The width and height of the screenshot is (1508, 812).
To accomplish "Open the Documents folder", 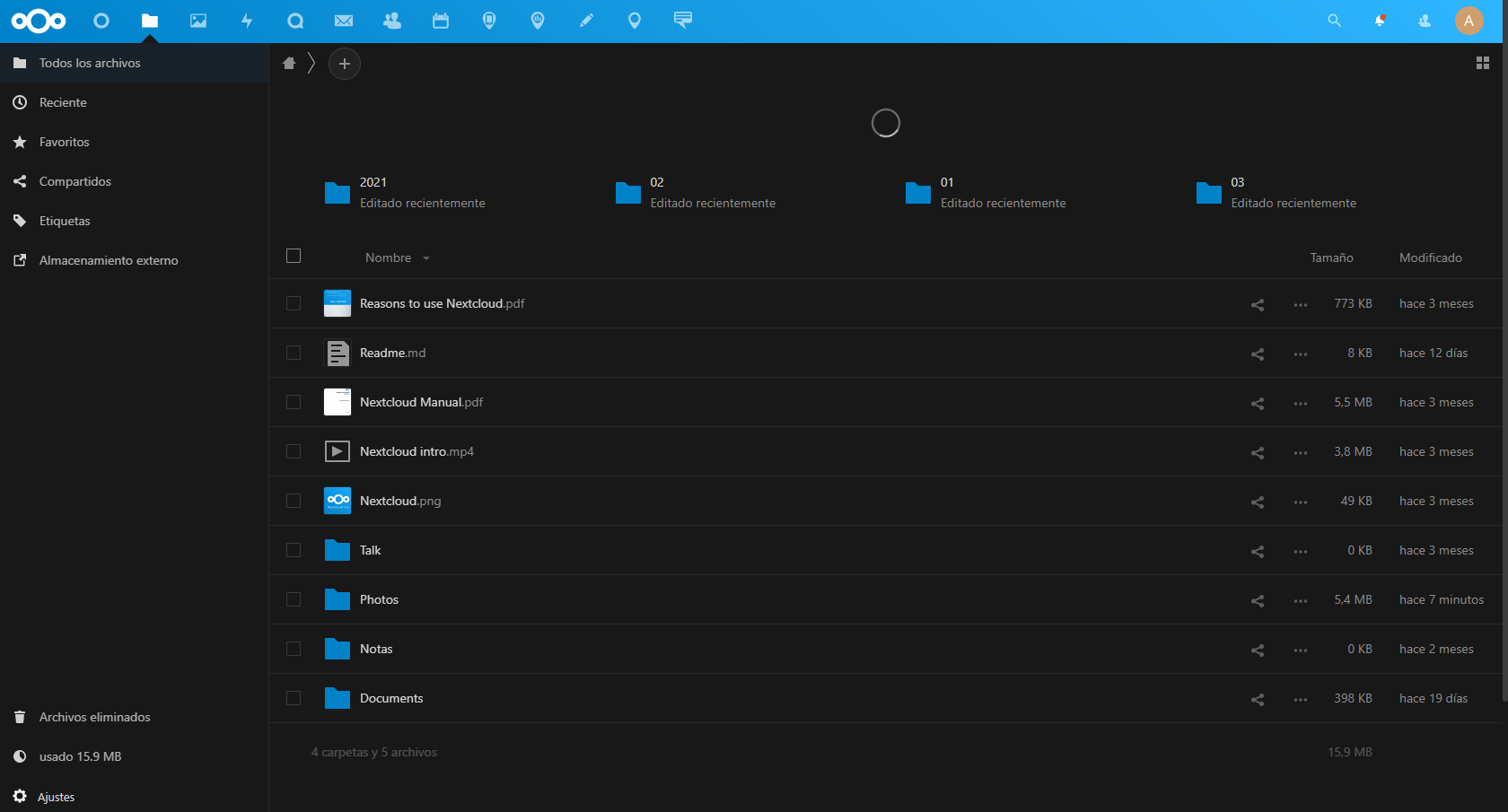I will click(x=391, y=698).
